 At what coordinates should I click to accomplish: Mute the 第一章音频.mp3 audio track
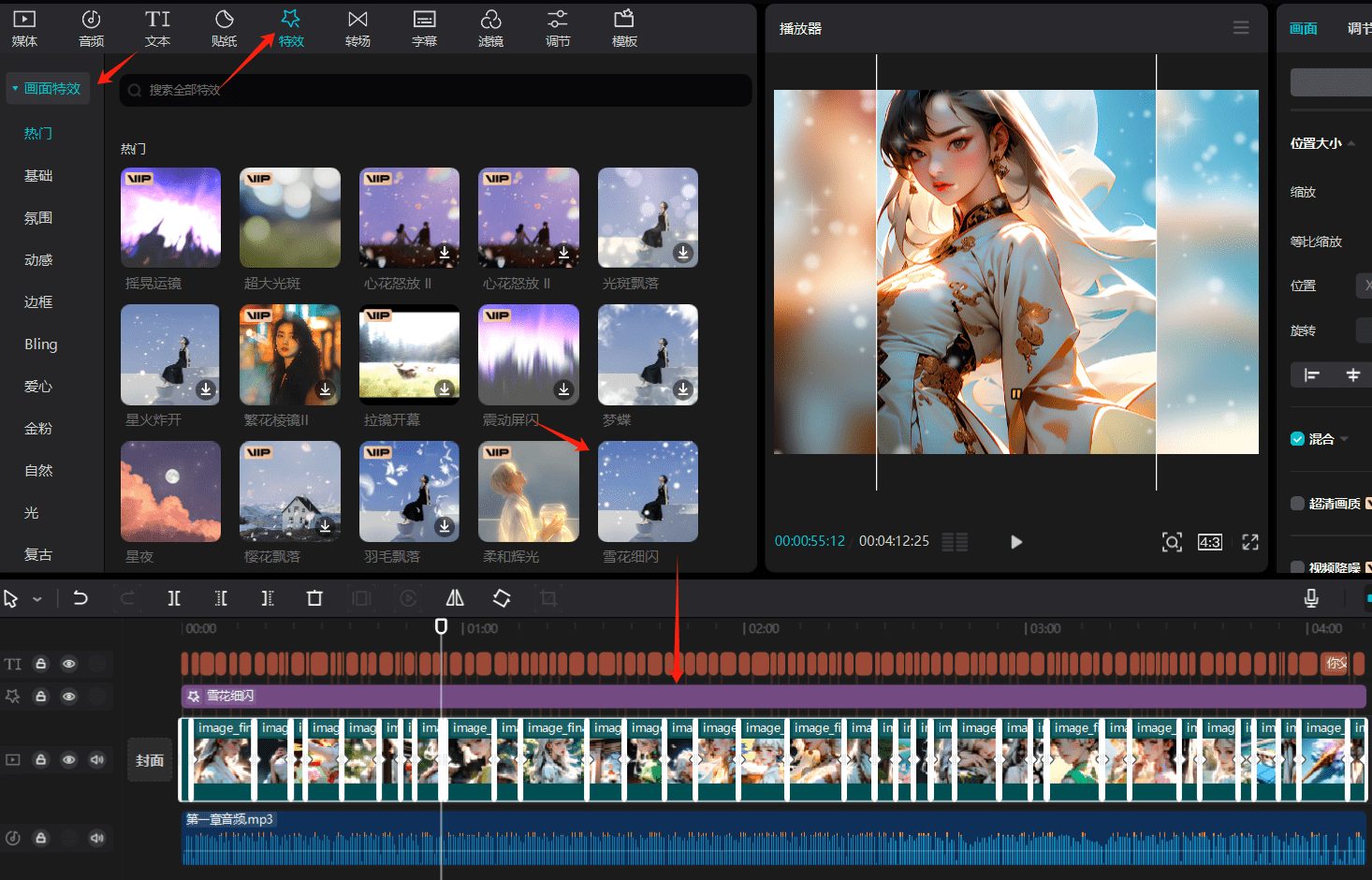coord(96,838)
